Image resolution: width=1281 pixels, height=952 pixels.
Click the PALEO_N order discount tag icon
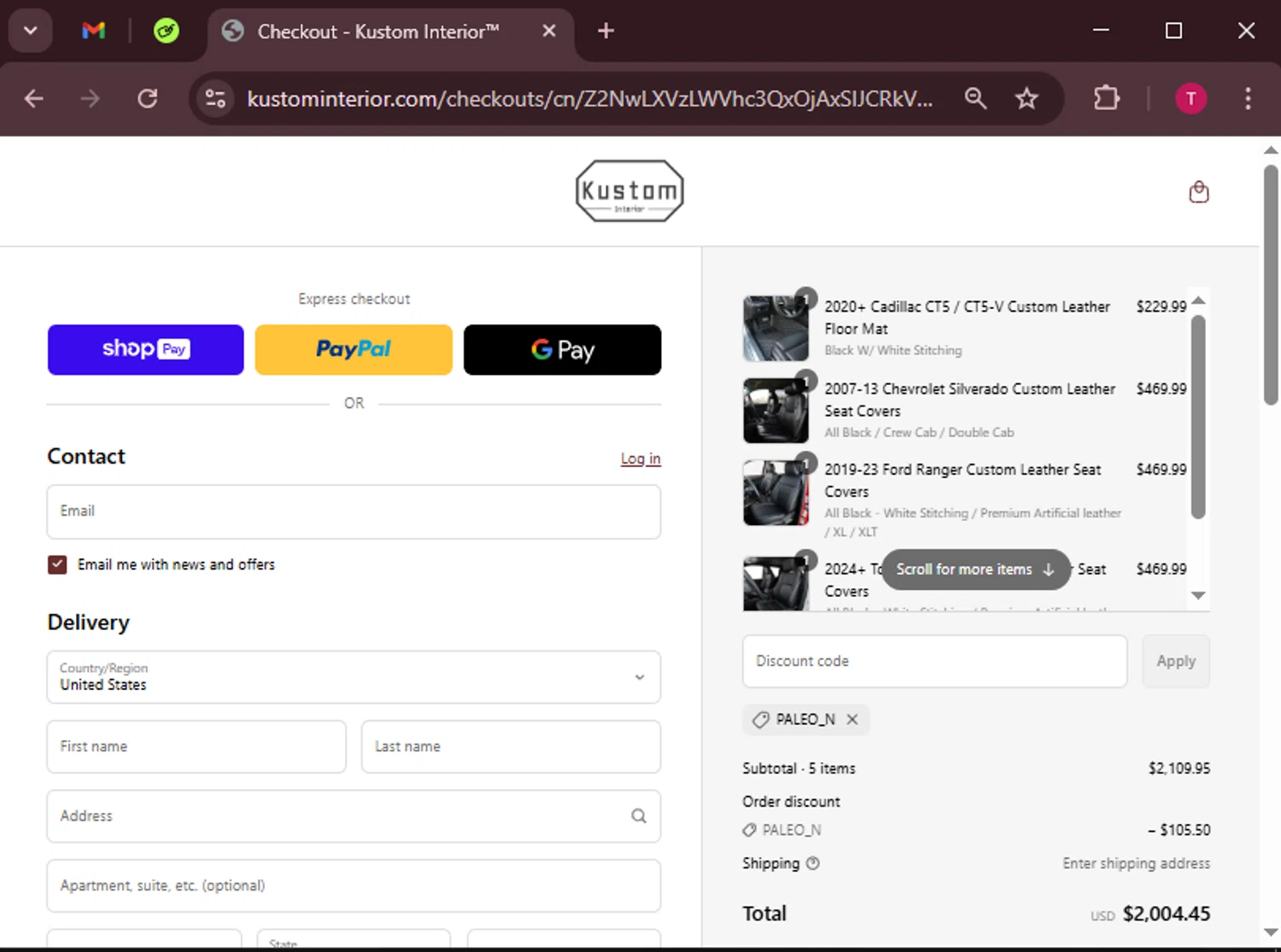click(x=749, y=830)
